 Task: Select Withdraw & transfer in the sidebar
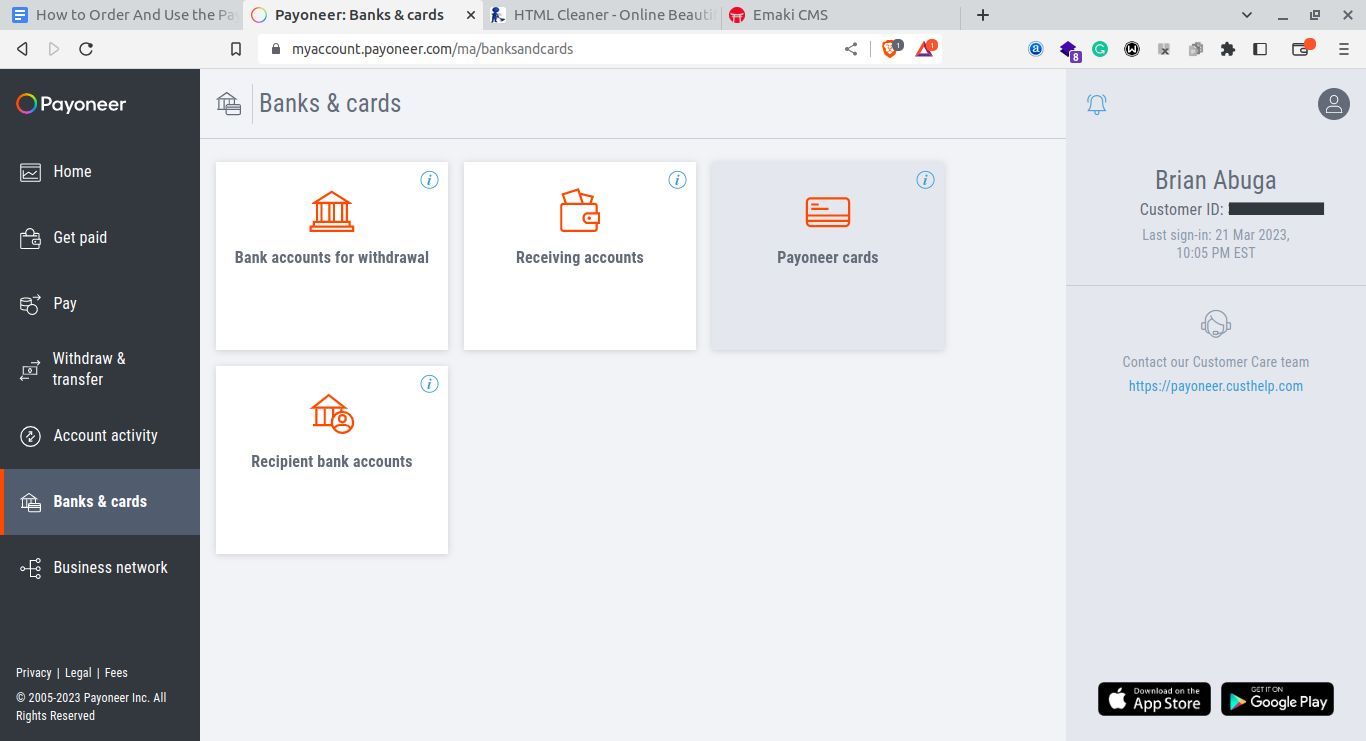tap(88, 368)
